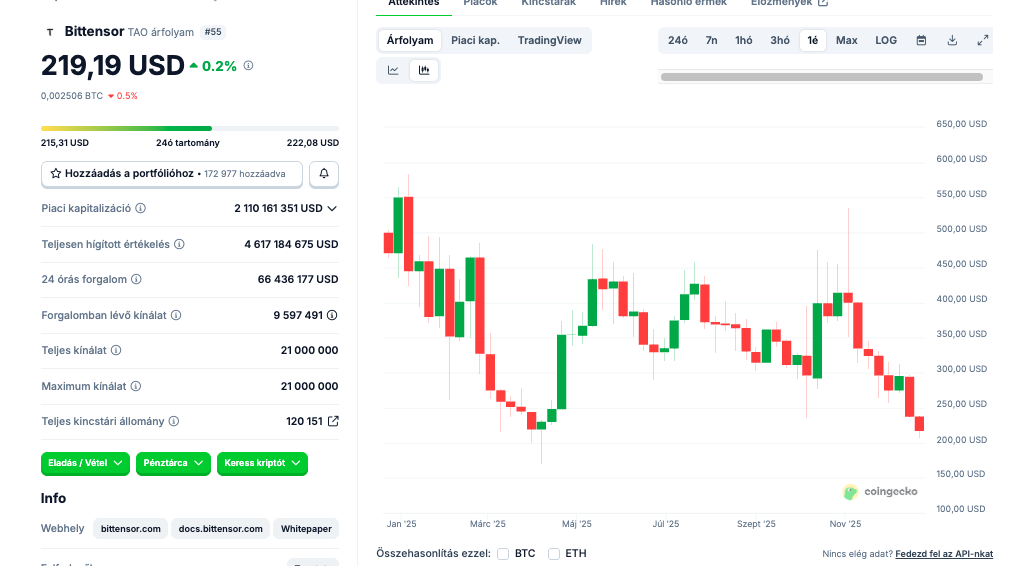This screenshot has height=566, width=1018.
Task: Click the price alert bell icon
Action: [324, 174]
